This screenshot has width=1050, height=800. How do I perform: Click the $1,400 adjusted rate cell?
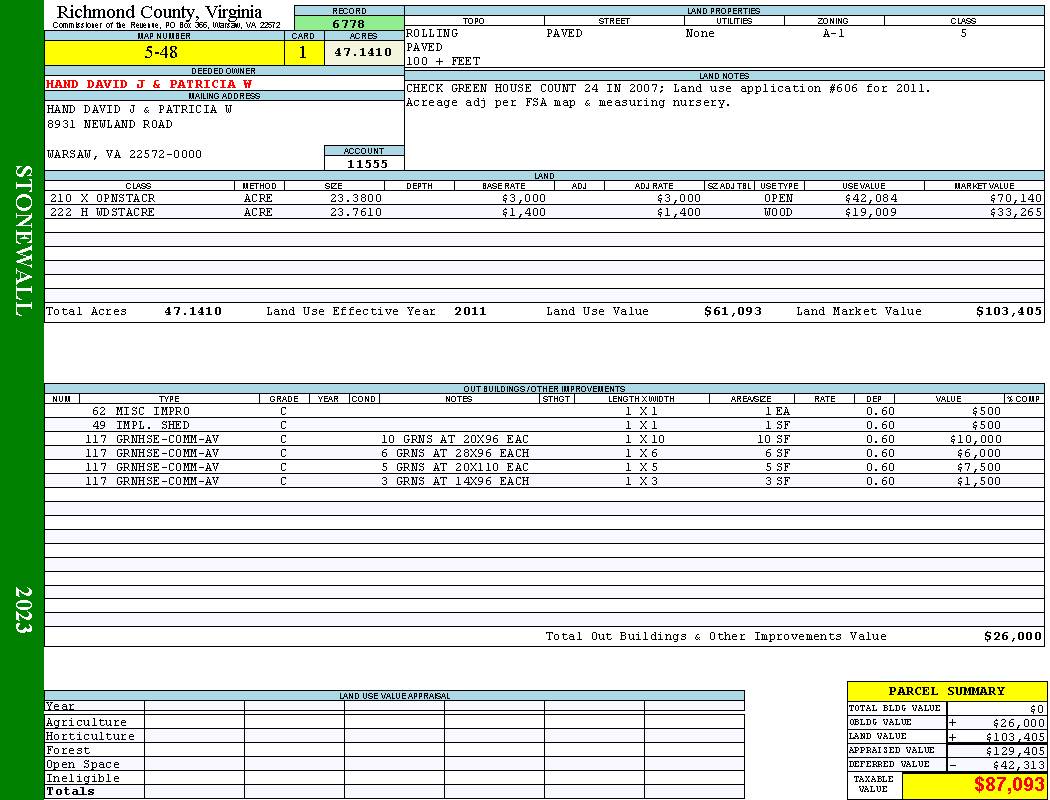[678, 212]
